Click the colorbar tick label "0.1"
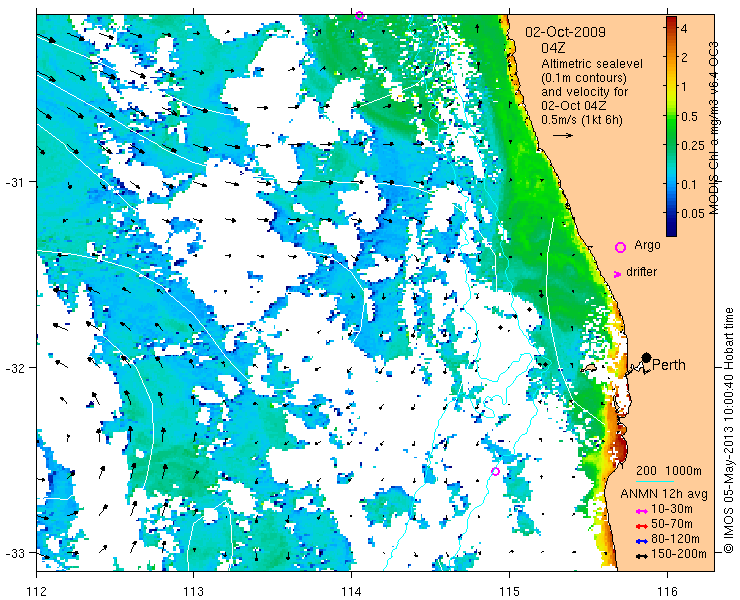The width and height of the screenshot is (740, 600). (x=690, y=184)
